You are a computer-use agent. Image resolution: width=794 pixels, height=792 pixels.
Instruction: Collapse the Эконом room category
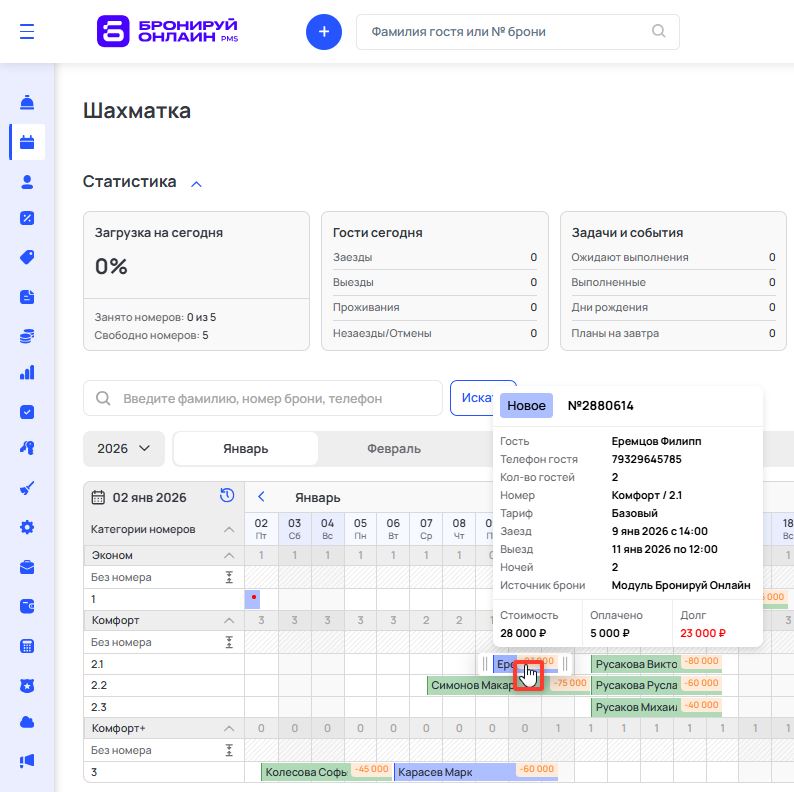228,555
